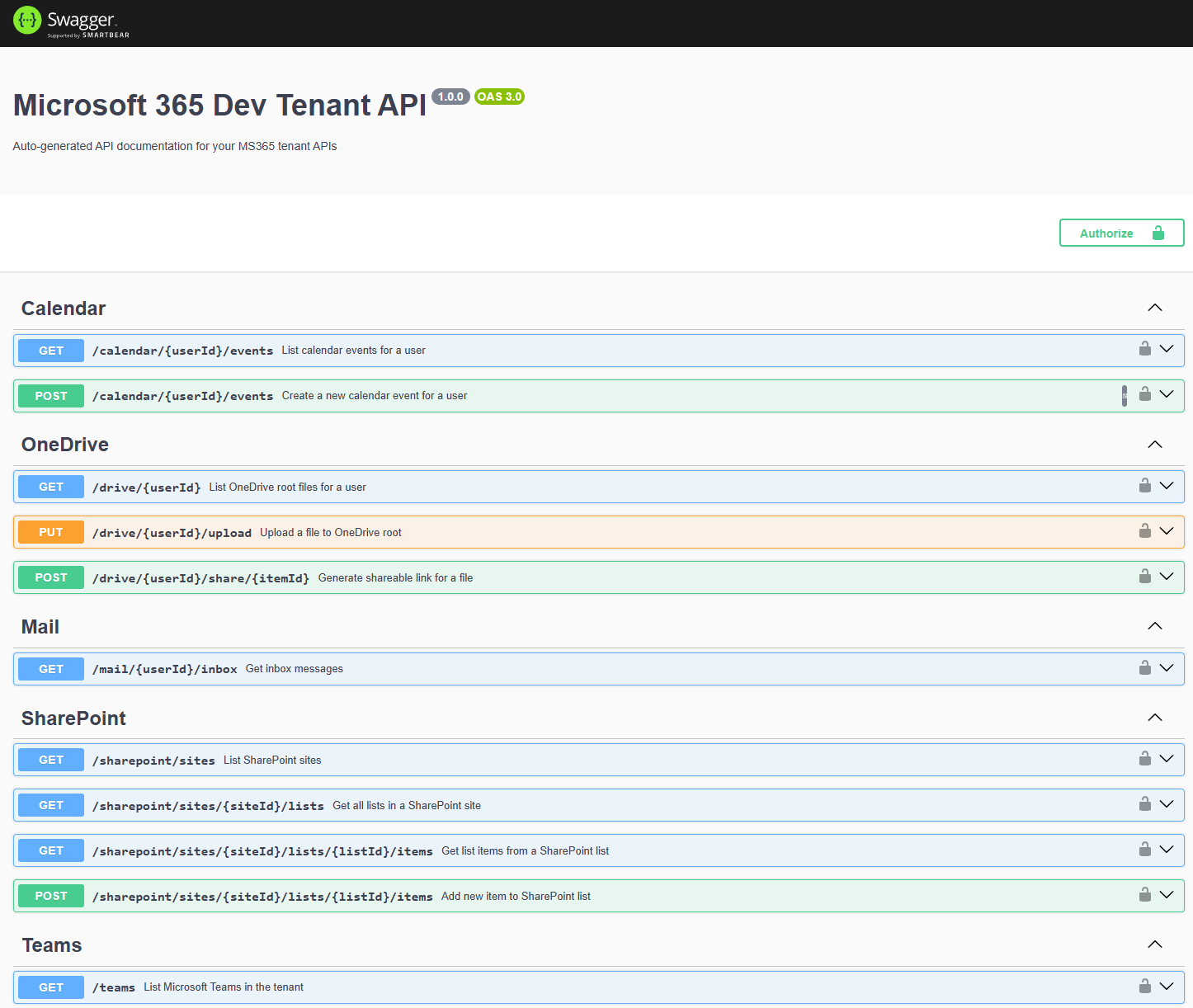Viewport: 1193px width, 1008px height.
Task: Open authorization lock for GET /drive/{userId}
Action: pyautogui.click(x=1145, y=486)
